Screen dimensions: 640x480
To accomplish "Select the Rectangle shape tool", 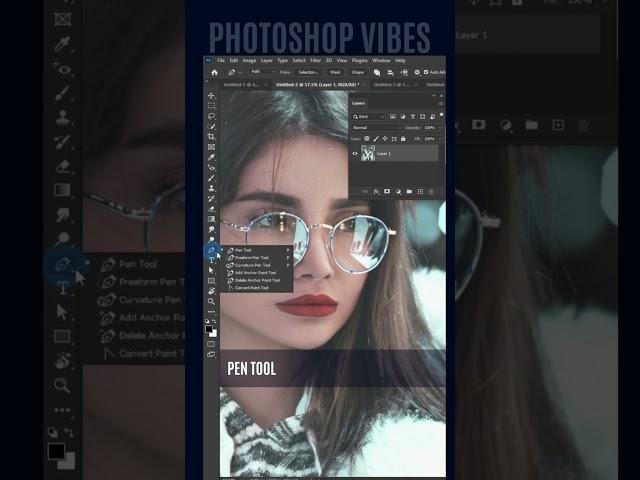I will click(211, 281).
